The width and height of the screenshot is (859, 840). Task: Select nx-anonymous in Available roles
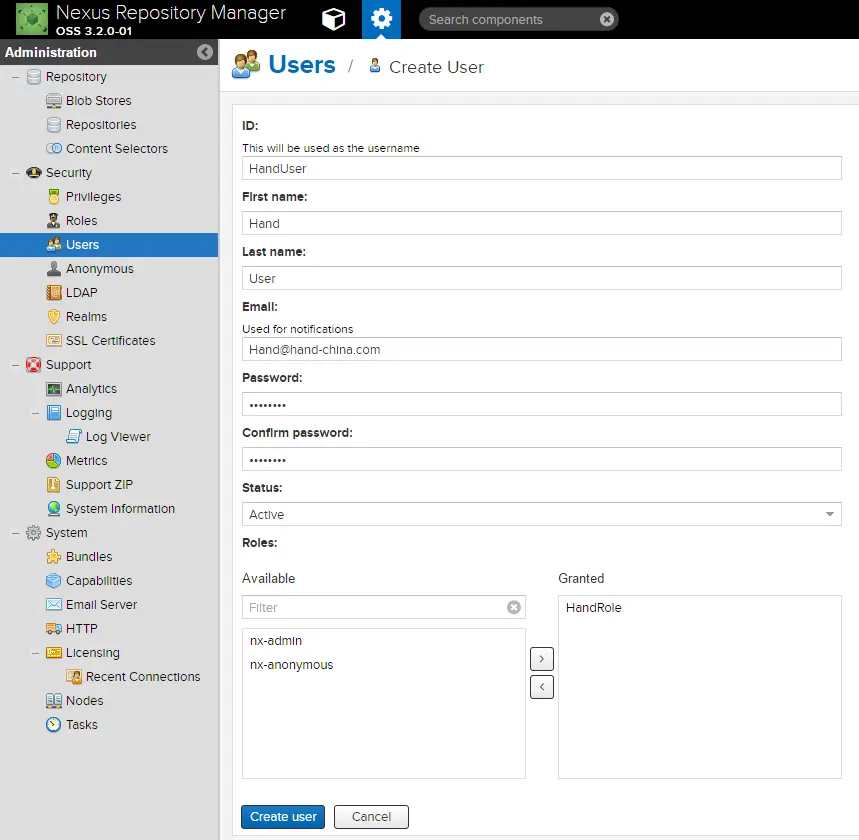pos(383,665)
